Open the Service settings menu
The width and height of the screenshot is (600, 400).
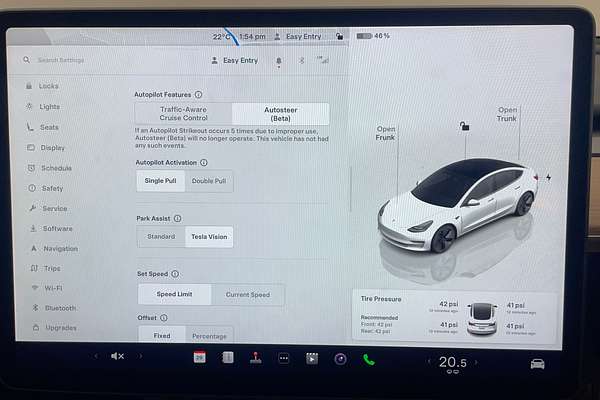(48, 208)
